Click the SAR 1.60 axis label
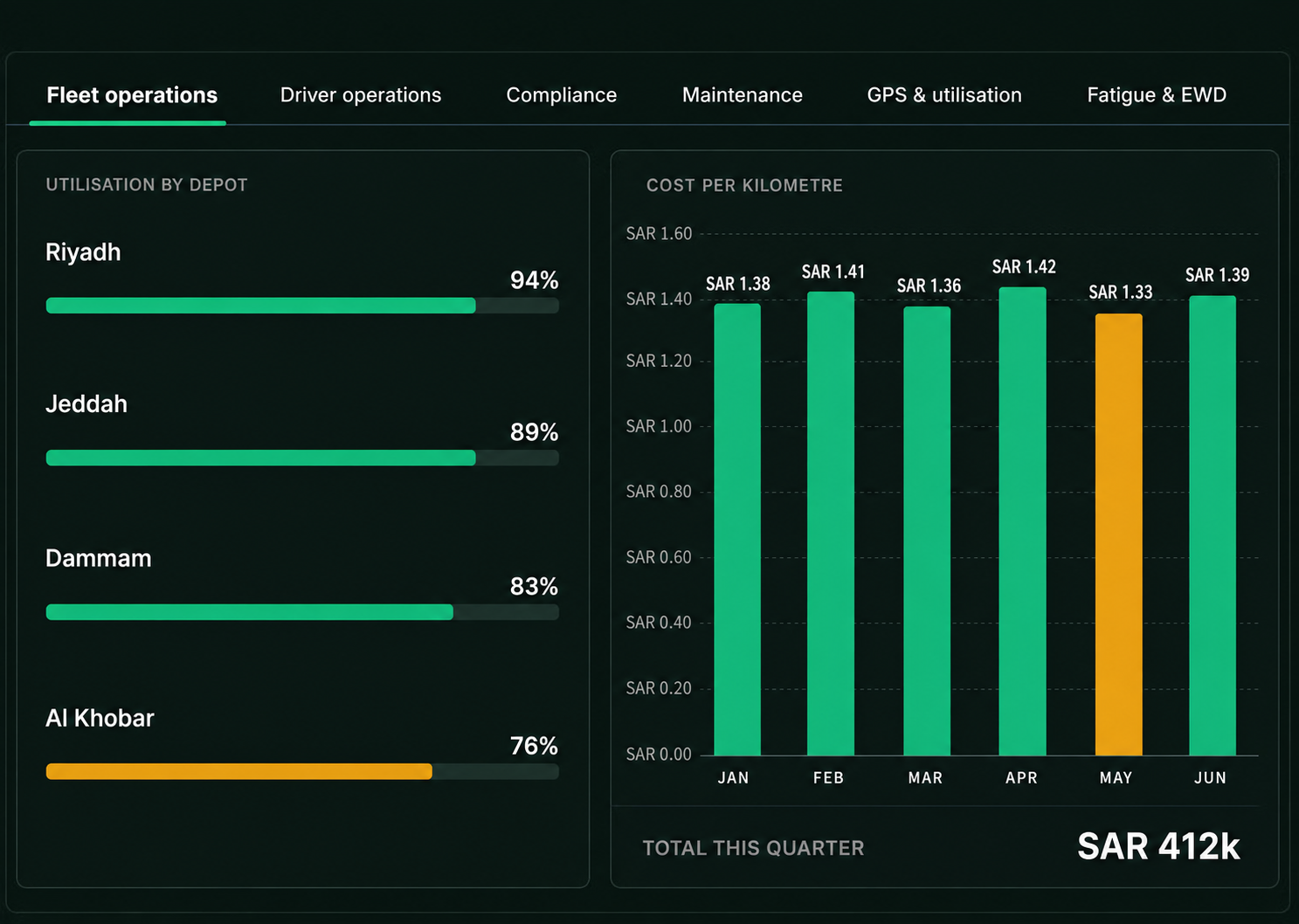The image size is (1299, 924). [x=659, y=234]
